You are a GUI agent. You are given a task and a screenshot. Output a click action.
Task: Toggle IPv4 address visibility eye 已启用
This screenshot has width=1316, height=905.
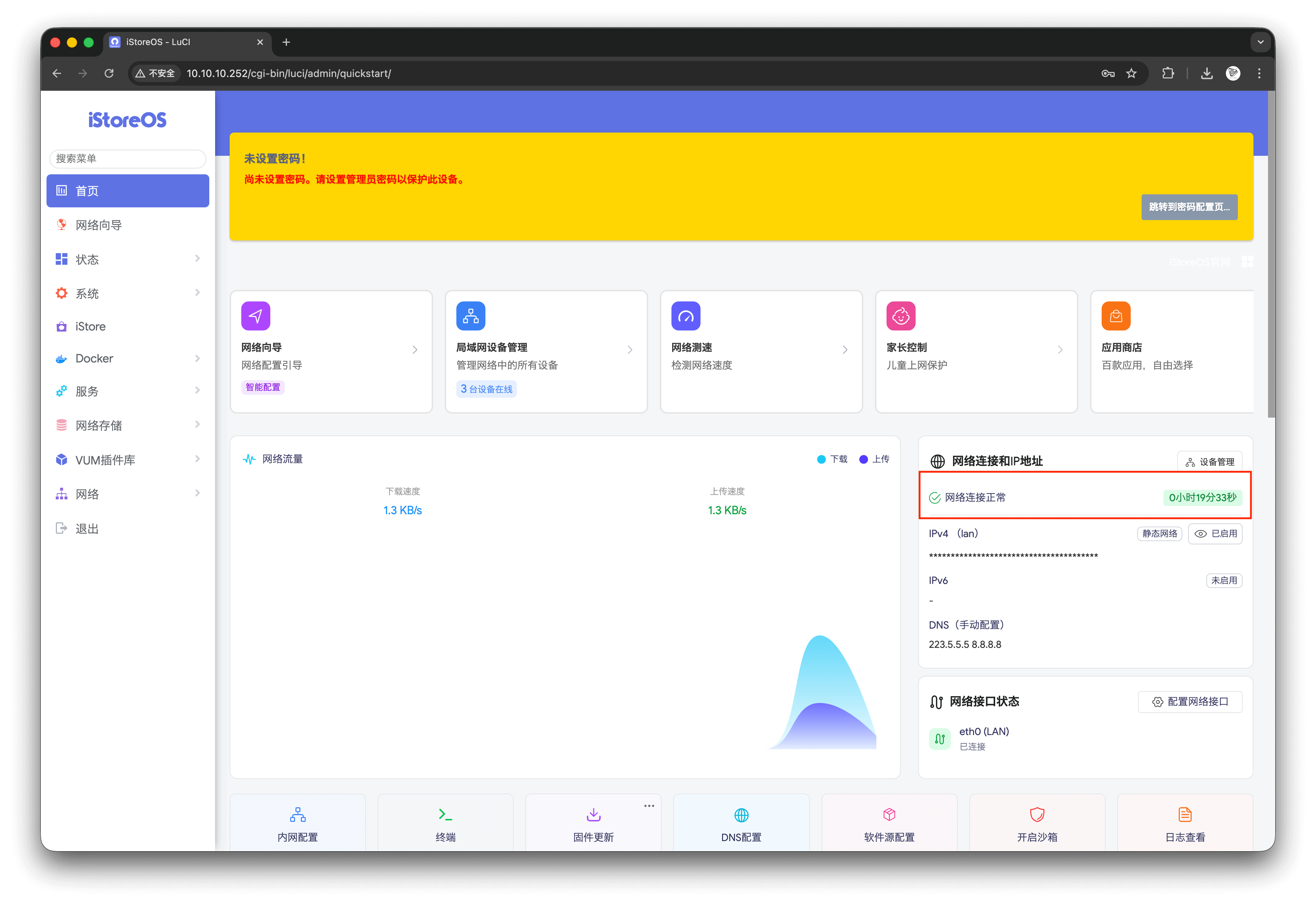coord(1215,533)
